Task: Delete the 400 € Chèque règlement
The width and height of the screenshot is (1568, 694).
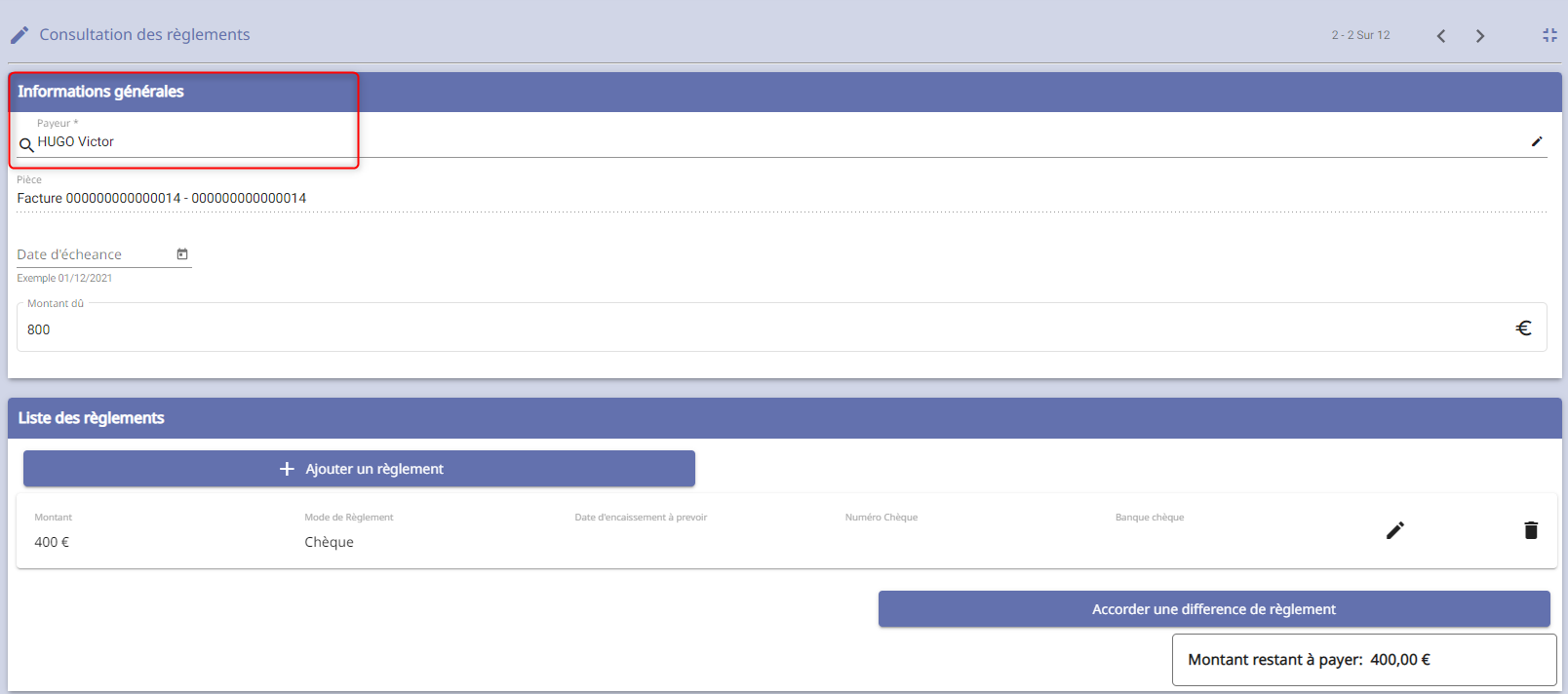Action: [1531, 530]
